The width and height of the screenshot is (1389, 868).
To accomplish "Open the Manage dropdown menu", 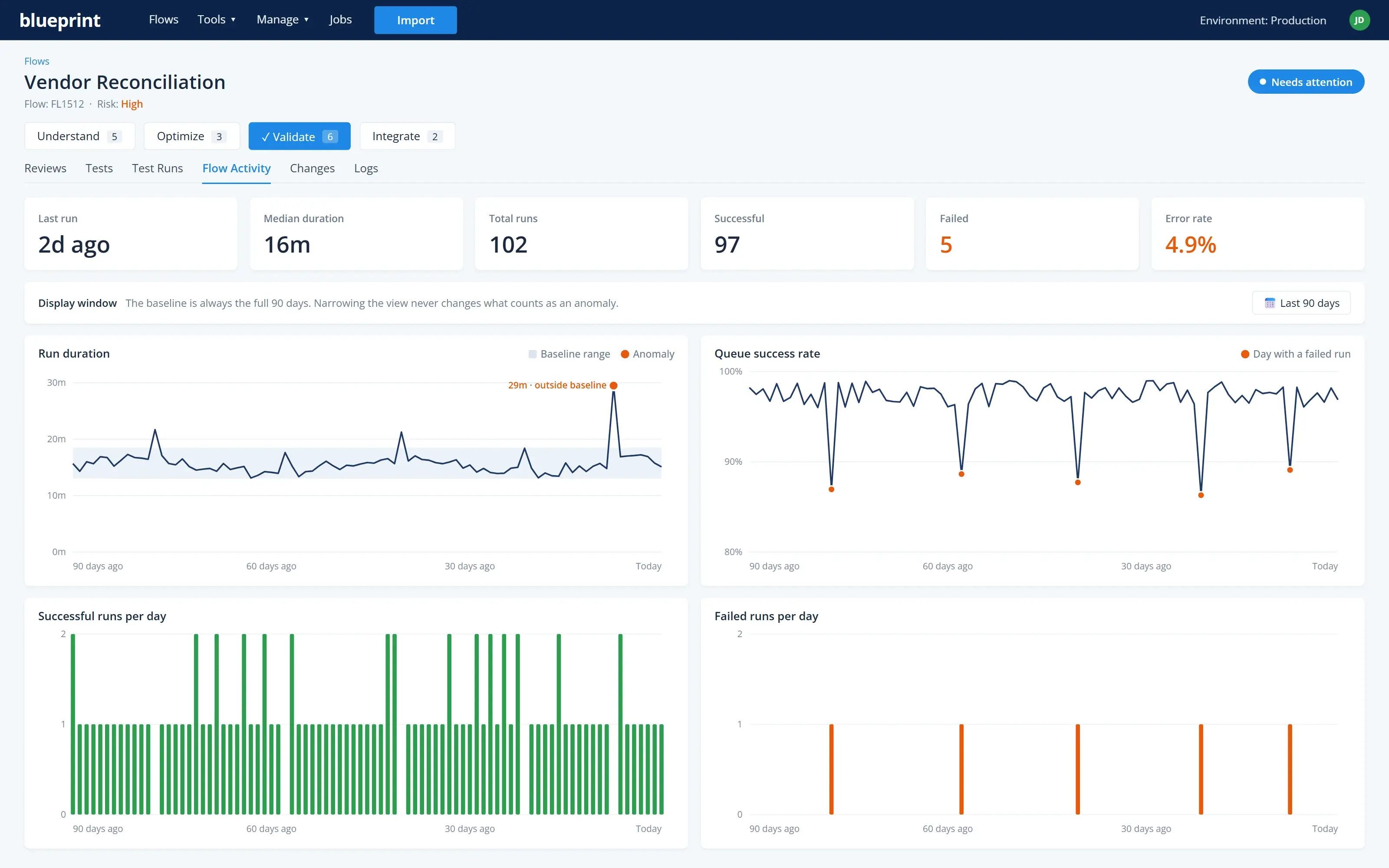I will pos(283,20).
